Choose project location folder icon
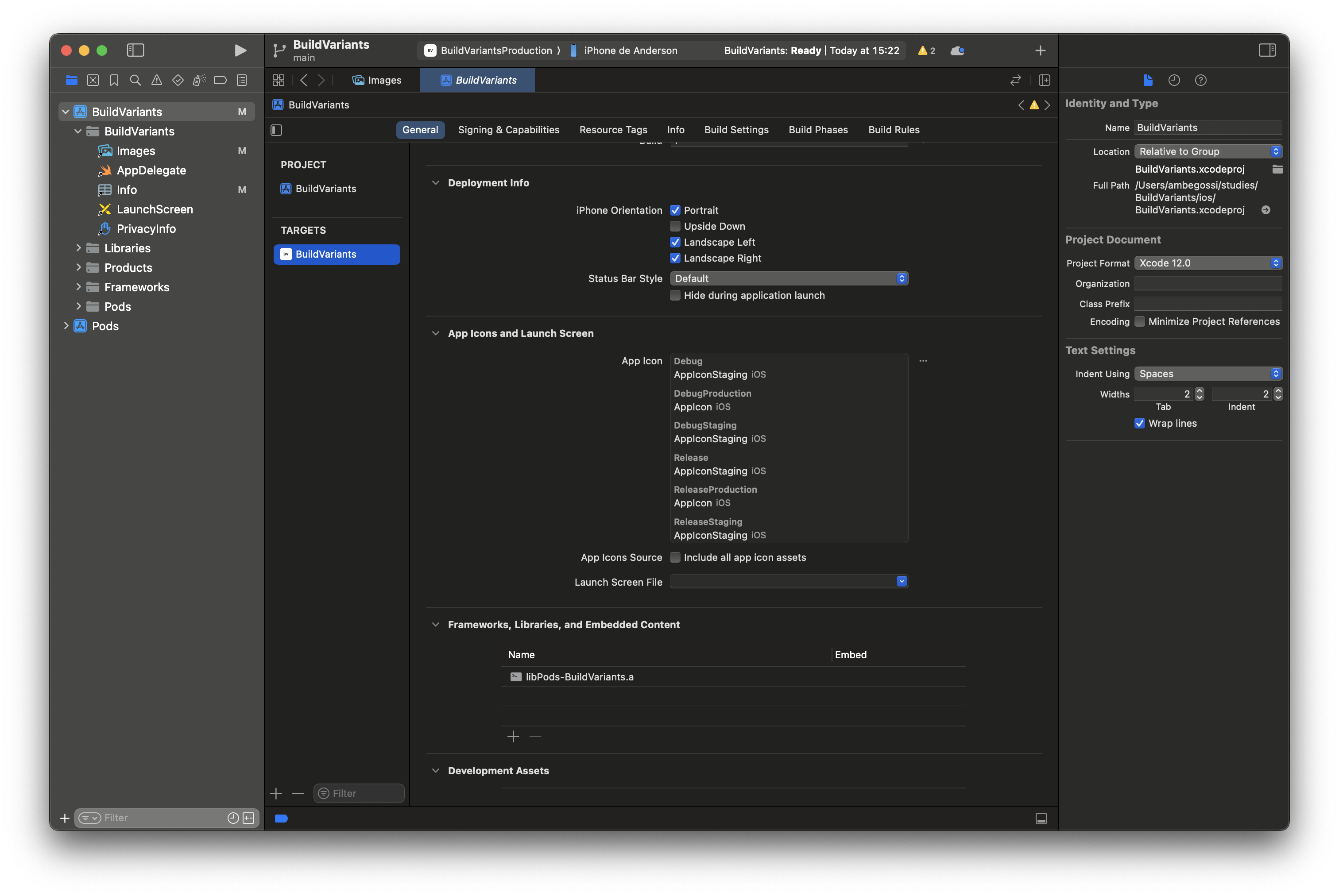Viewport: 1339px width, 896px height. coord(1277,169)
